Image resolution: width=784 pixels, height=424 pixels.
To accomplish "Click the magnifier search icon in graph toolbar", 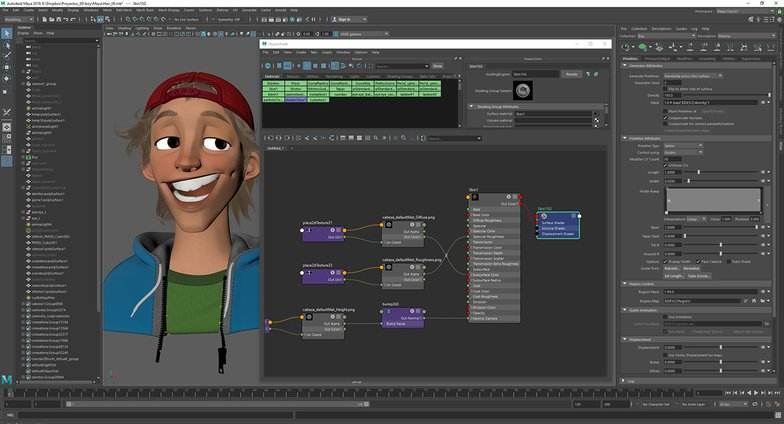I will tap(404, 138).
